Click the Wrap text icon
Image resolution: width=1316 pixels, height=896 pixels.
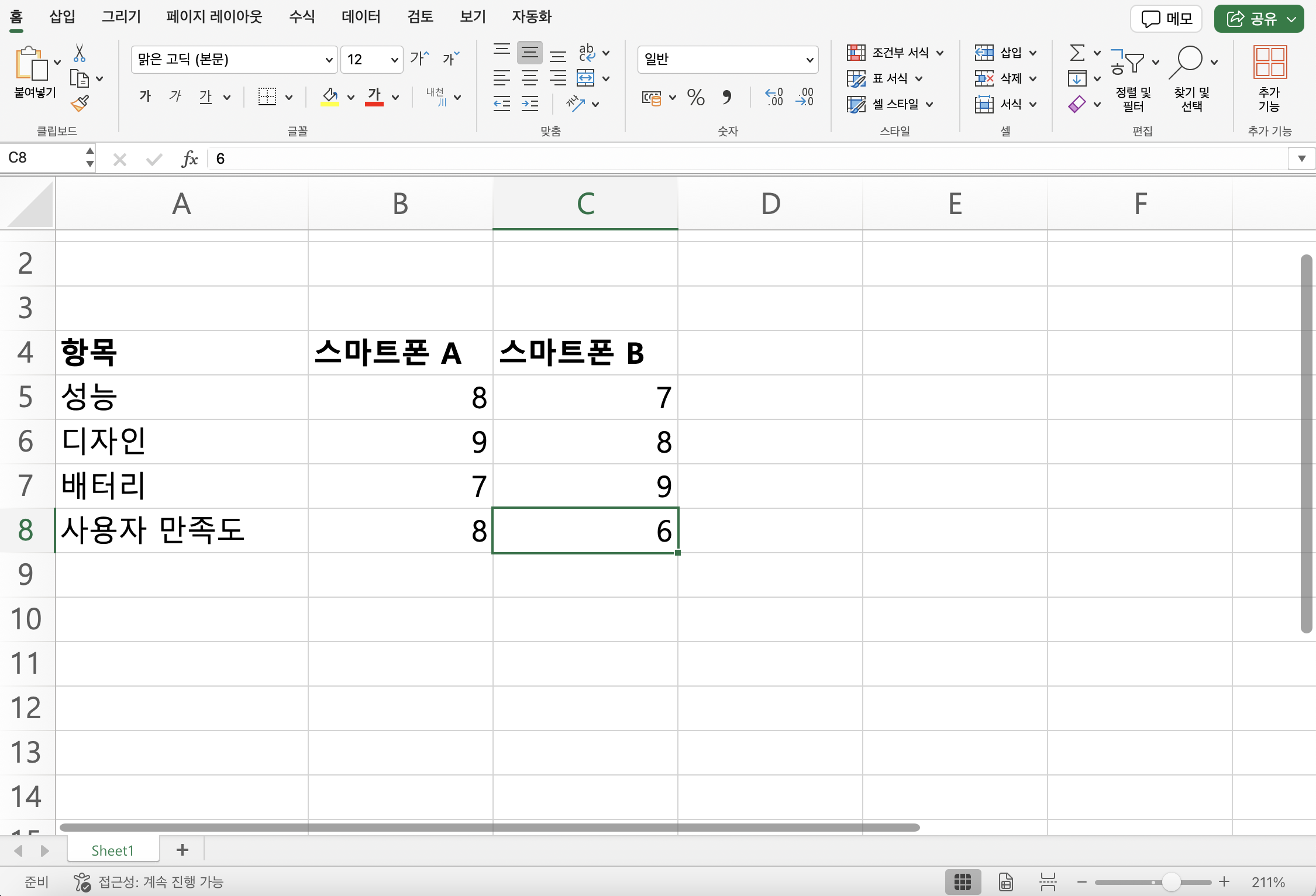coord(587,53)
